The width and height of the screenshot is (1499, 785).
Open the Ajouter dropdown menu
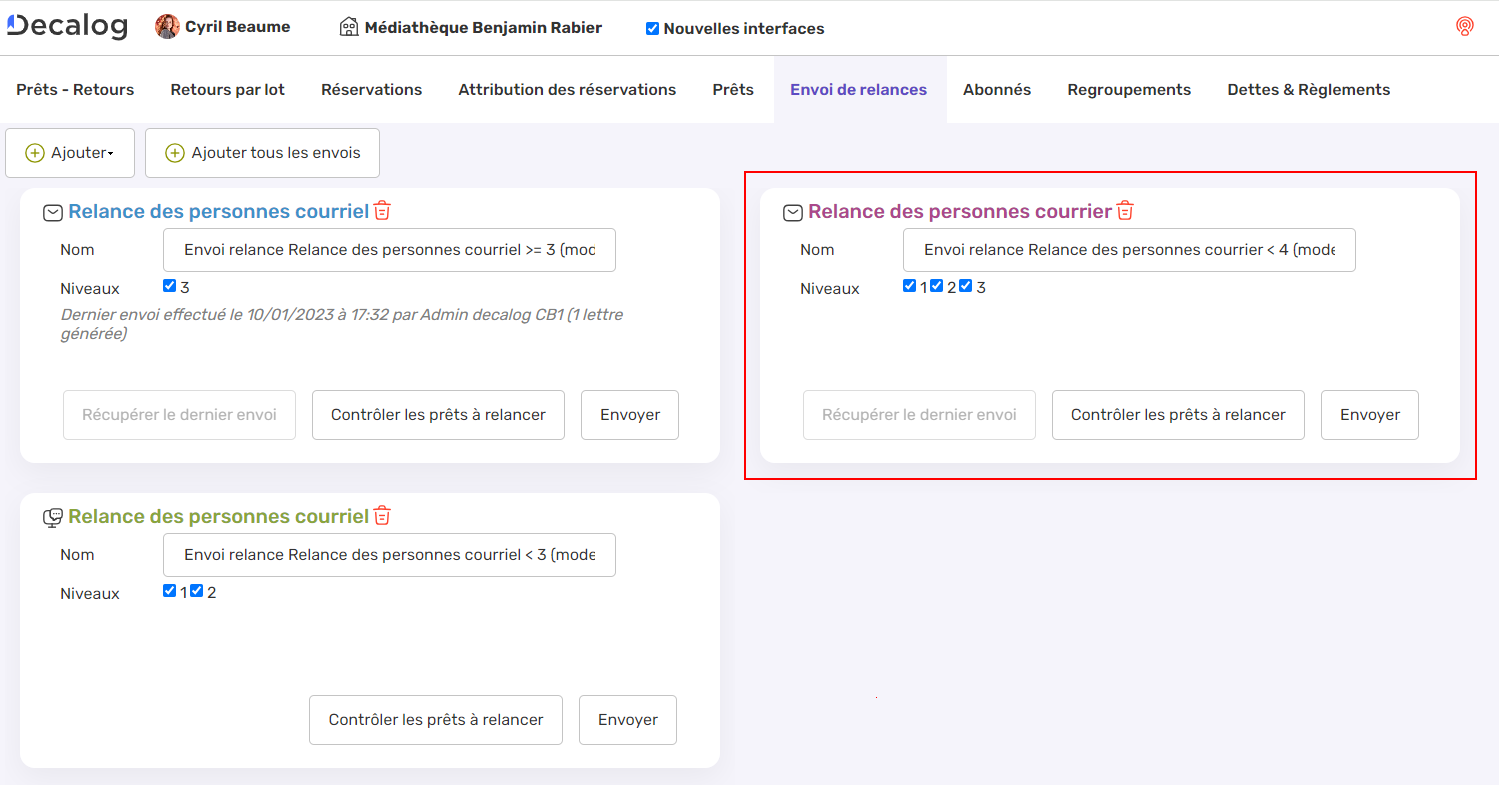[69, 153]
